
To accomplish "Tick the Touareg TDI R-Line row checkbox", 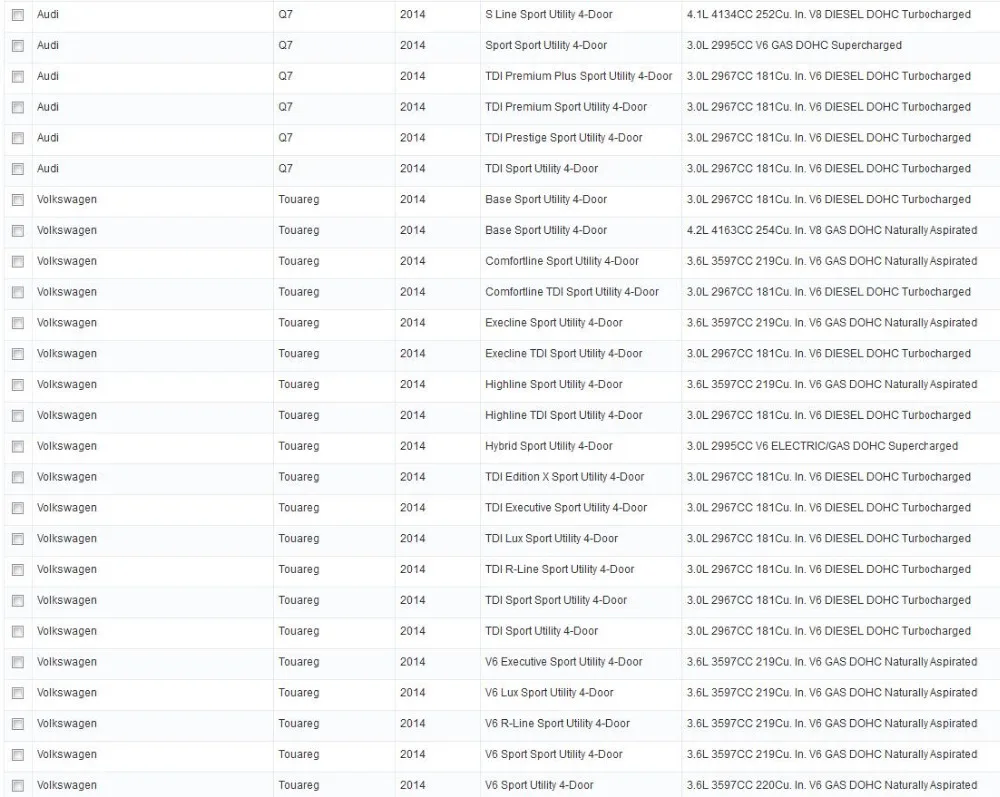I will (18, 570).
